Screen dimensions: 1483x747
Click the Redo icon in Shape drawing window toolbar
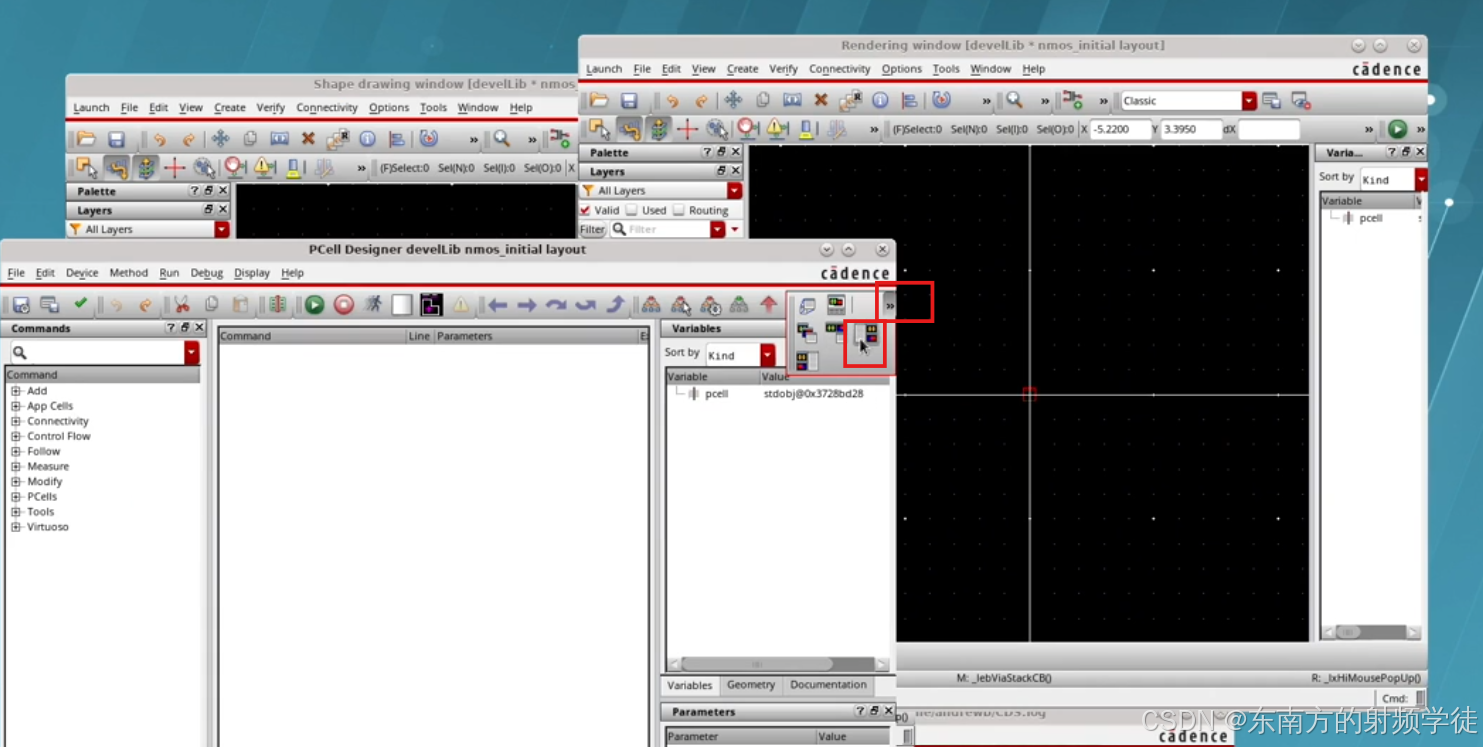(x=188, y=139)
